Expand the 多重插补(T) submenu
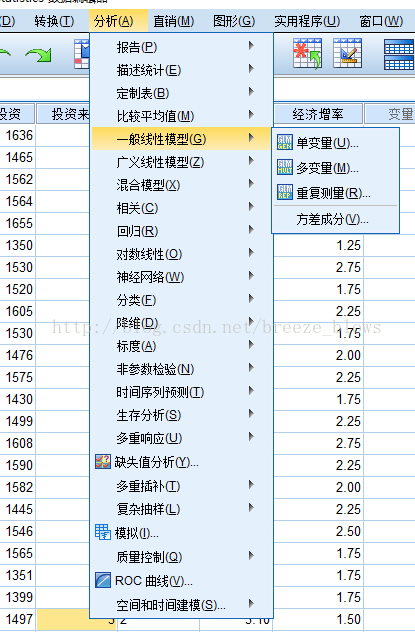Viewport: 415px width, 632px height. click(182, 486)
